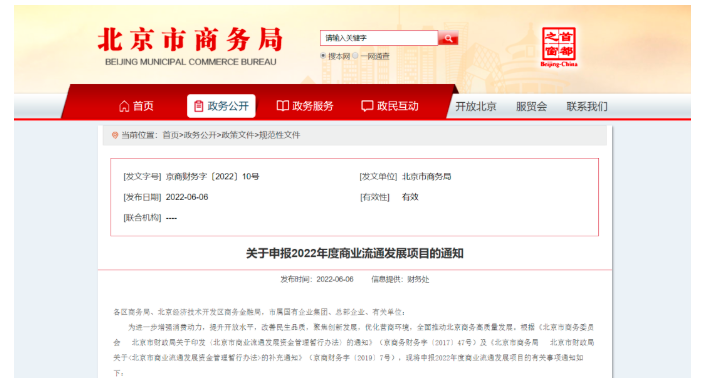This screenshot has height=390, width=712.
Task: Click the home icon beside 首页
Action: point(124,106)
